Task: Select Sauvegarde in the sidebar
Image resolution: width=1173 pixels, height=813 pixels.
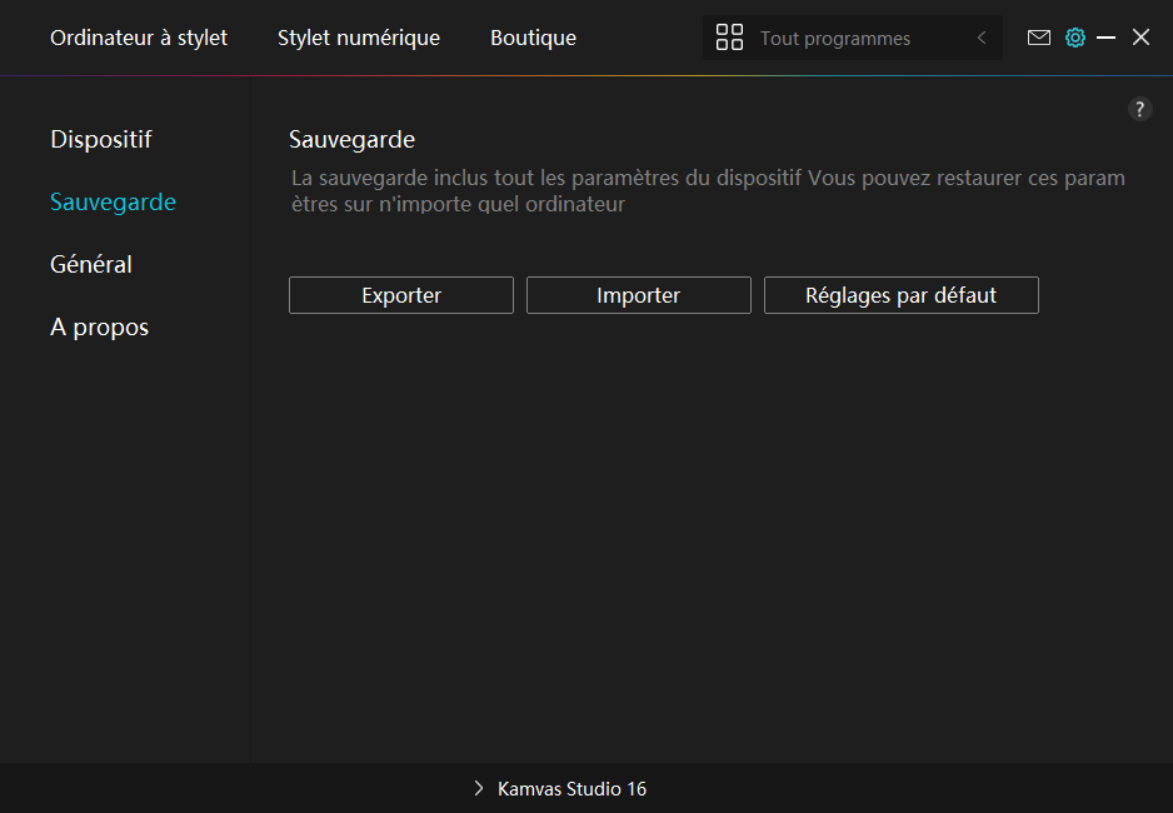Action: click(x=113, y=202)
